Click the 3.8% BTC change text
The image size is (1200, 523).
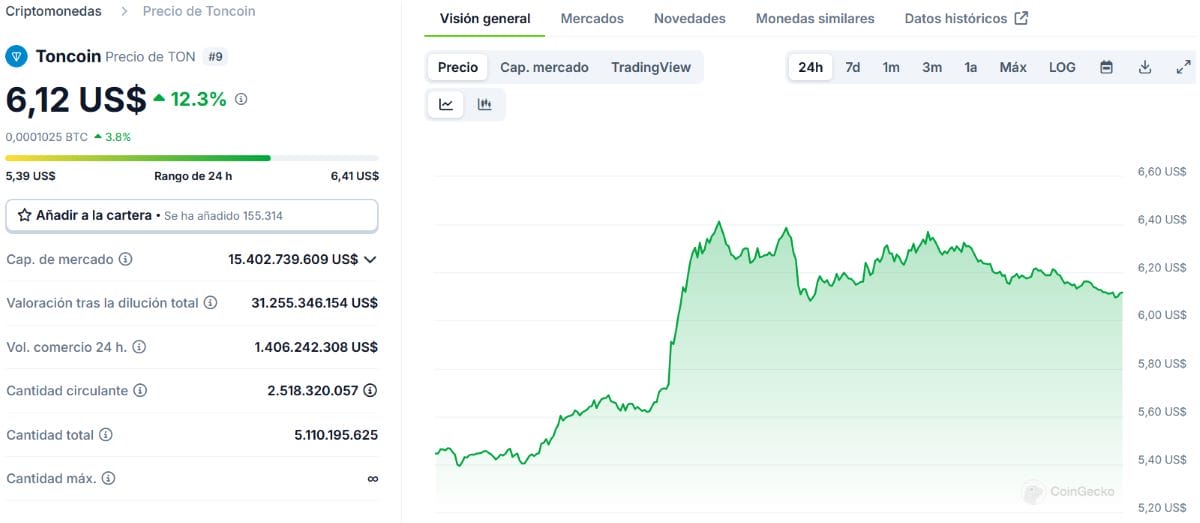[118, 137]
